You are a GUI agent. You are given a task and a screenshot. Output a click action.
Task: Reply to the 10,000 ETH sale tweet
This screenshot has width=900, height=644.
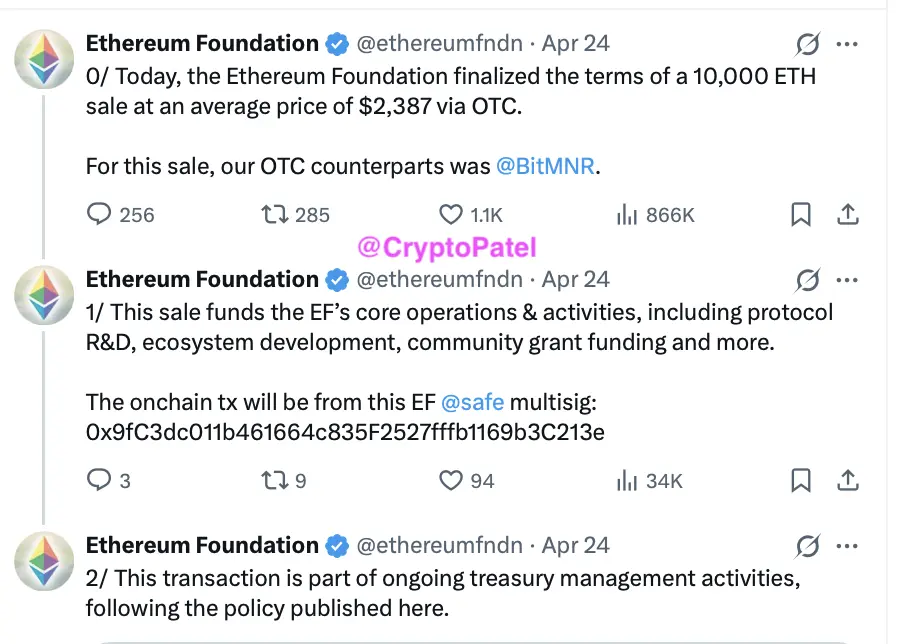[x=100, y=215]
